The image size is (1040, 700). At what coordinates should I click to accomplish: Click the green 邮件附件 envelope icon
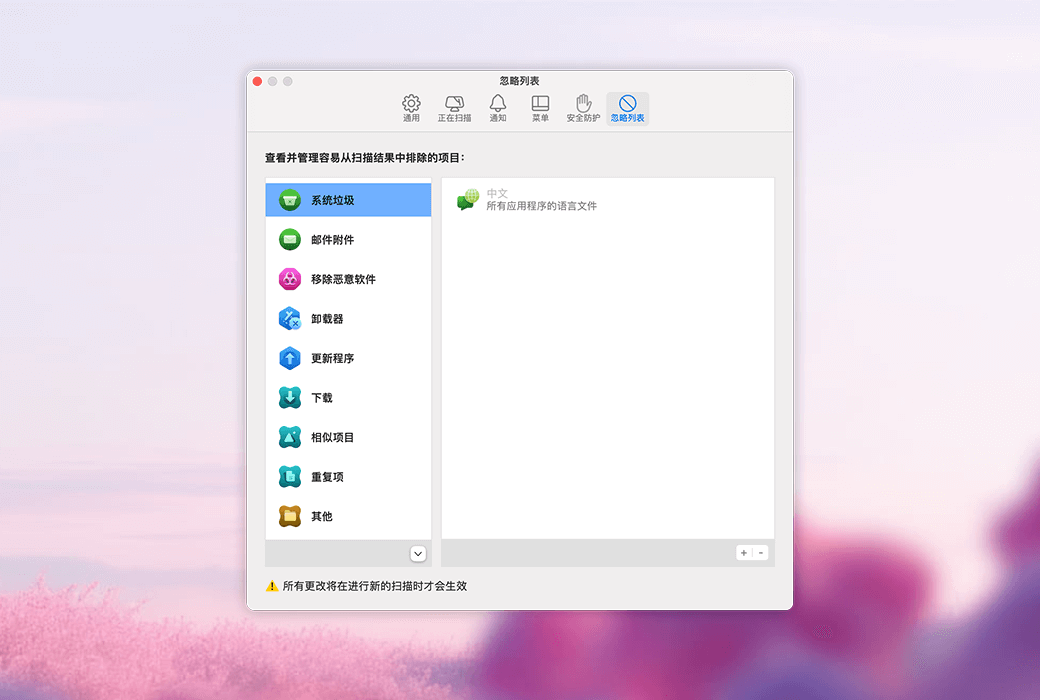(x=290, y=240)
